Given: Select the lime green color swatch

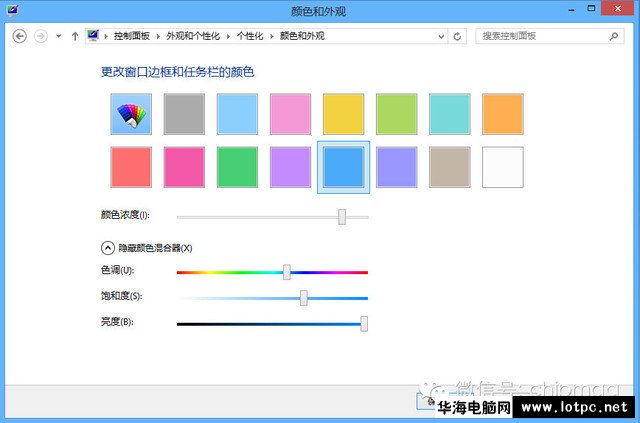Looking at the screenshot, I should click(396, 114).
